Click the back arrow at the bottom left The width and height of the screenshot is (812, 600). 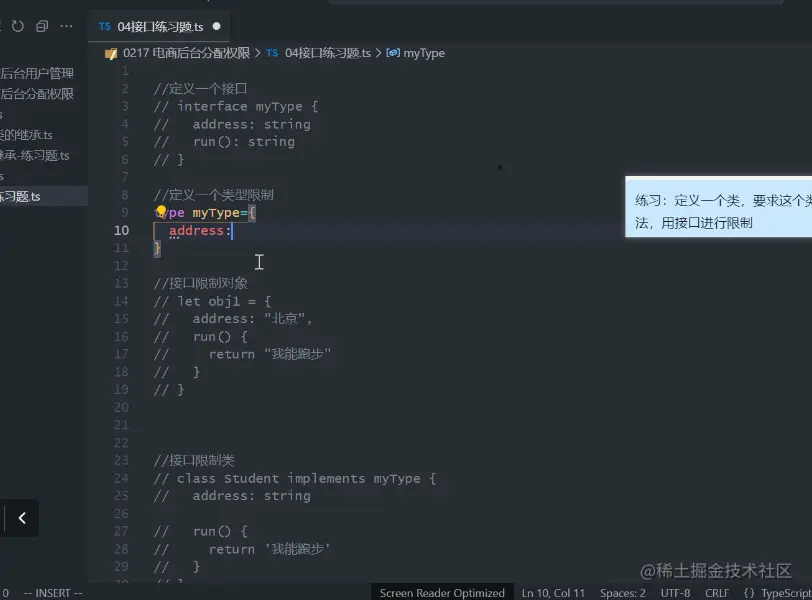(x=21, y=518)
